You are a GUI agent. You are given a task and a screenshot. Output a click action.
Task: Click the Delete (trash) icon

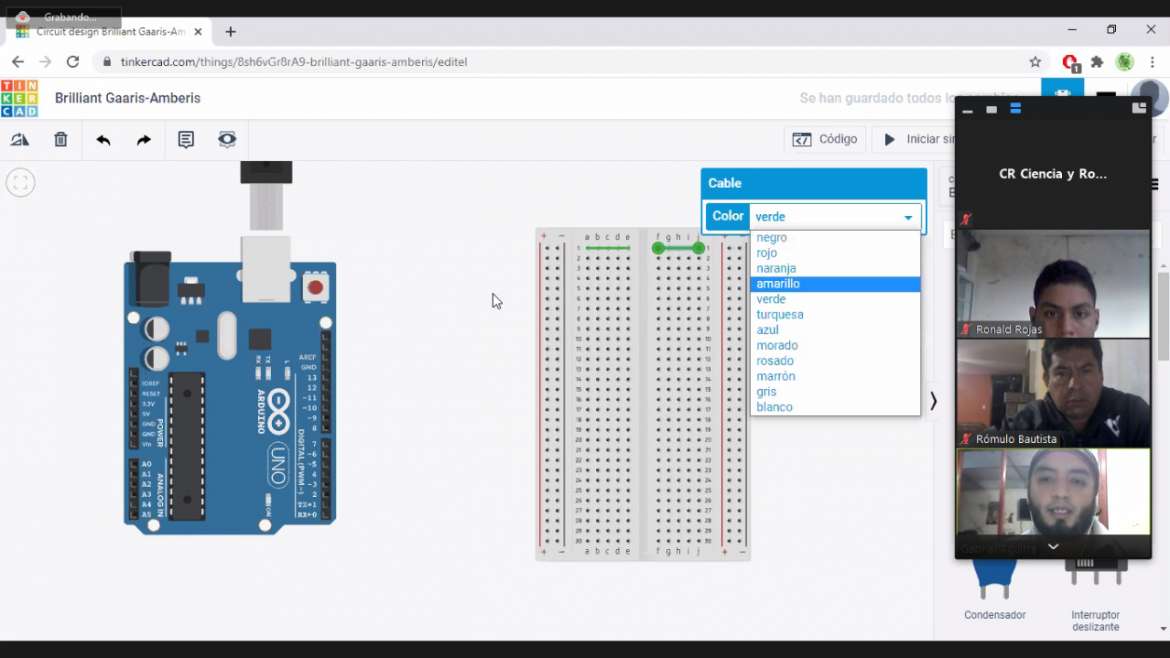point(60,139)
